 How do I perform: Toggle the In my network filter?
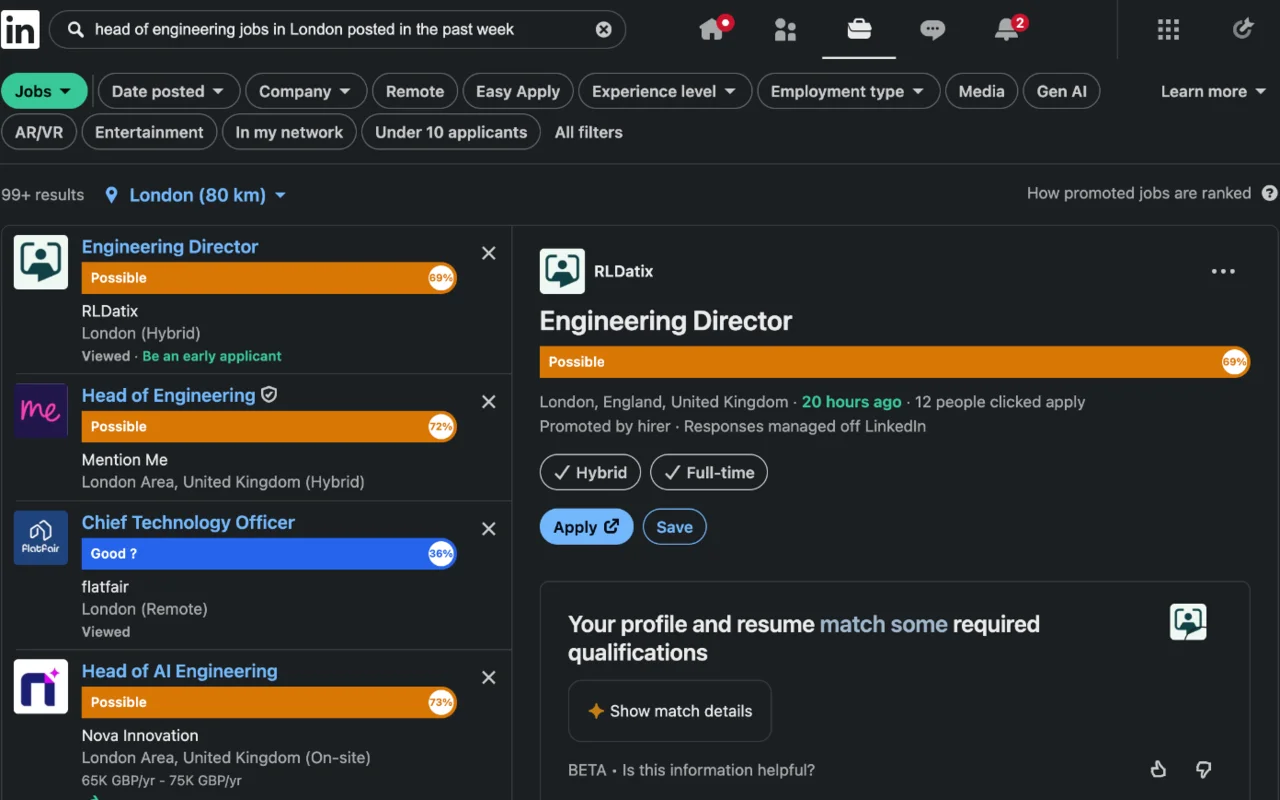(x=289, y=132)
